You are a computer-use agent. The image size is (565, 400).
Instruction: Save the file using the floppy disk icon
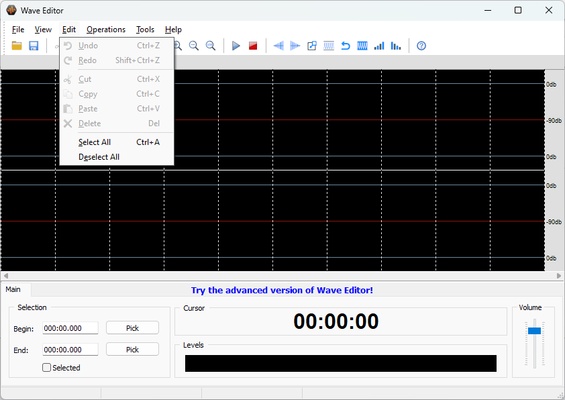tap(34, 46)
